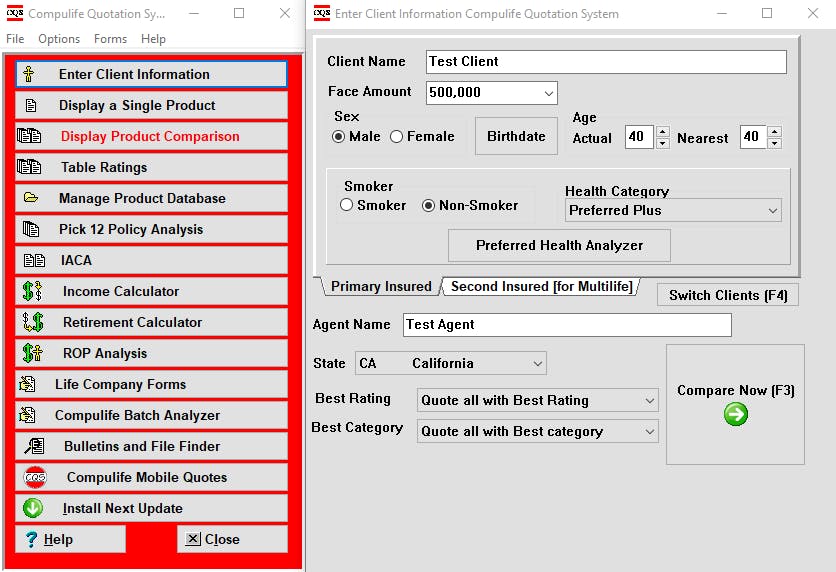Select the Female radio button
836x572 pixels.
pos(396,136)
